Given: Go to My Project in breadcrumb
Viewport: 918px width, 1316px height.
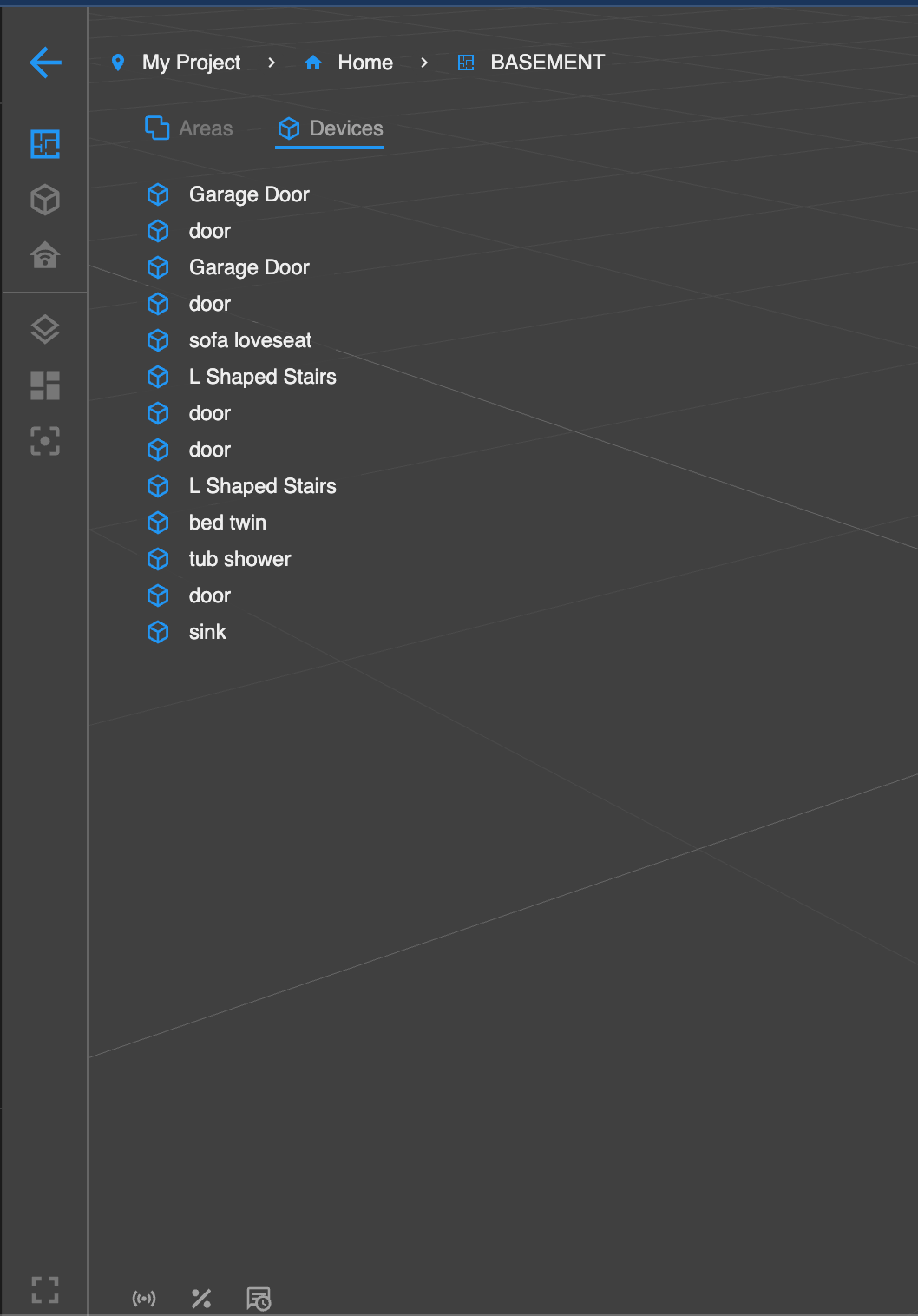Looking at the screenshot, I should [191, 63].
